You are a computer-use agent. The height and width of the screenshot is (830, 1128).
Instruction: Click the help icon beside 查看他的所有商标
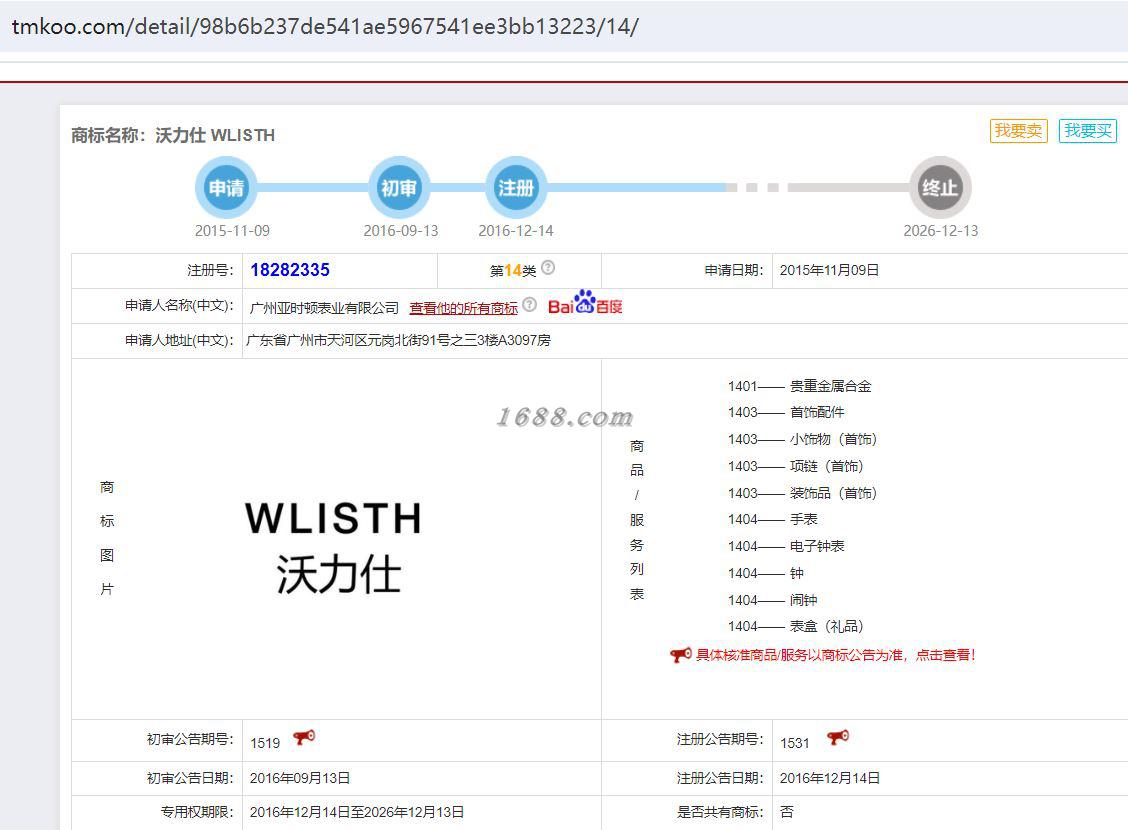(529, 304)
